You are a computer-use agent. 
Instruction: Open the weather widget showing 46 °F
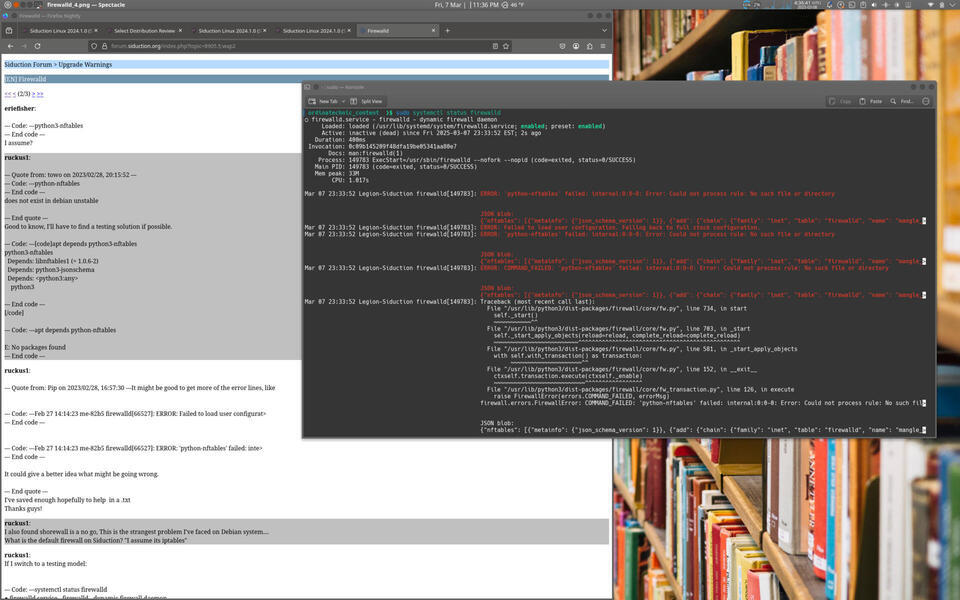tap(512, 5)
